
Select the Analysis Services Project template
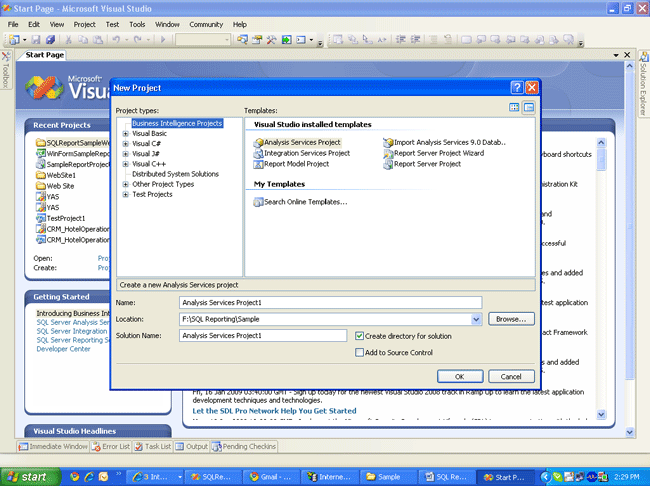tap(297, 142)
